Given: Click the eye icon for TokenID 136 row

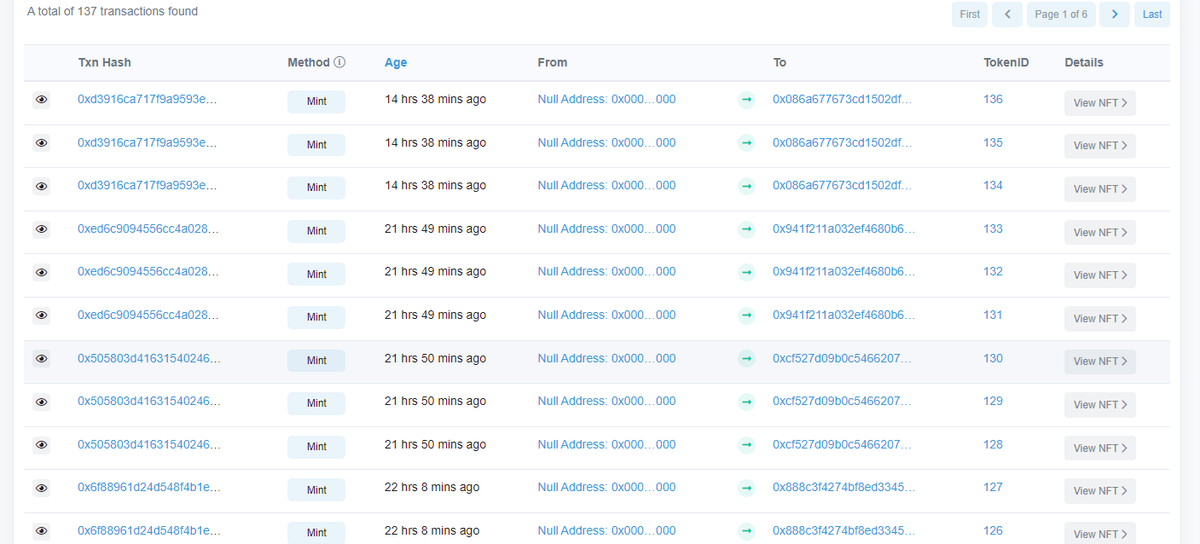Looking at the screenshot, I should click(41, 100).
